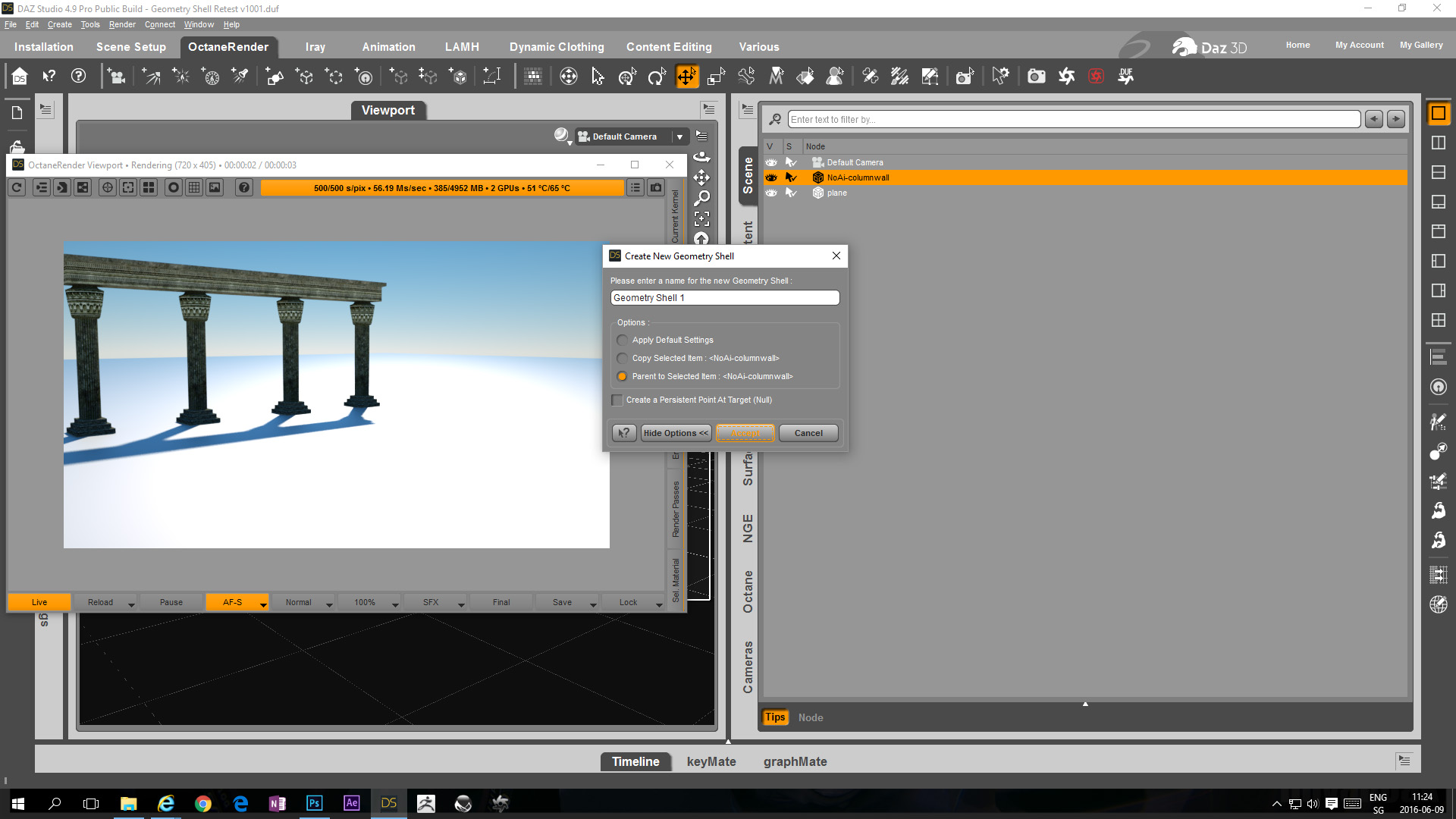Screen dimensions: 1456x819
Task: Switch to the Iray tab
Action: tap(315, 47)
